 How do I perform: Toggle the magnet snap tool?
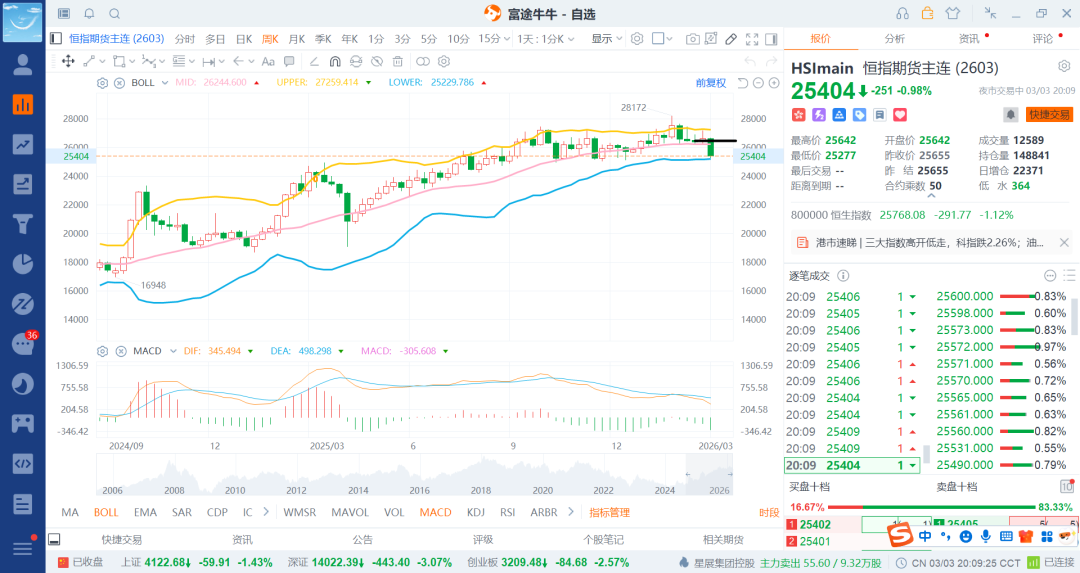tap(335, 61)
